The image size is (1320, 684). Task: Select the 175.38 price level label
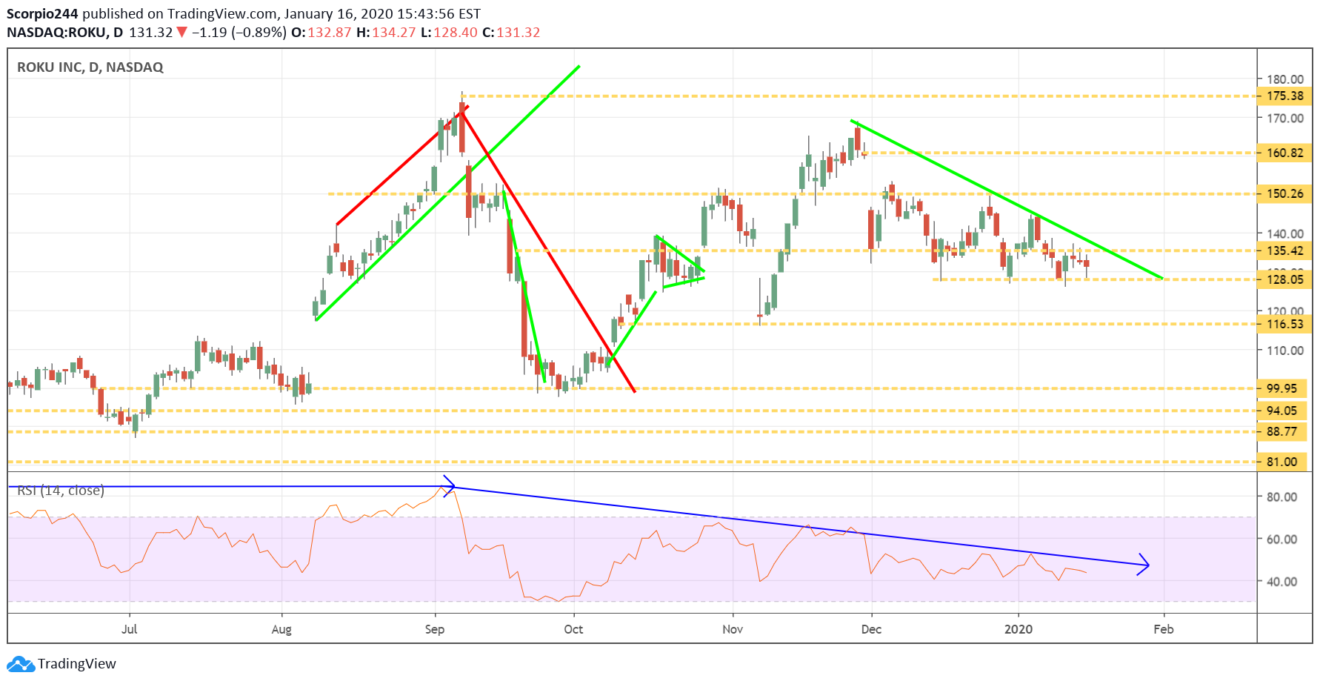coord(1283,97)
